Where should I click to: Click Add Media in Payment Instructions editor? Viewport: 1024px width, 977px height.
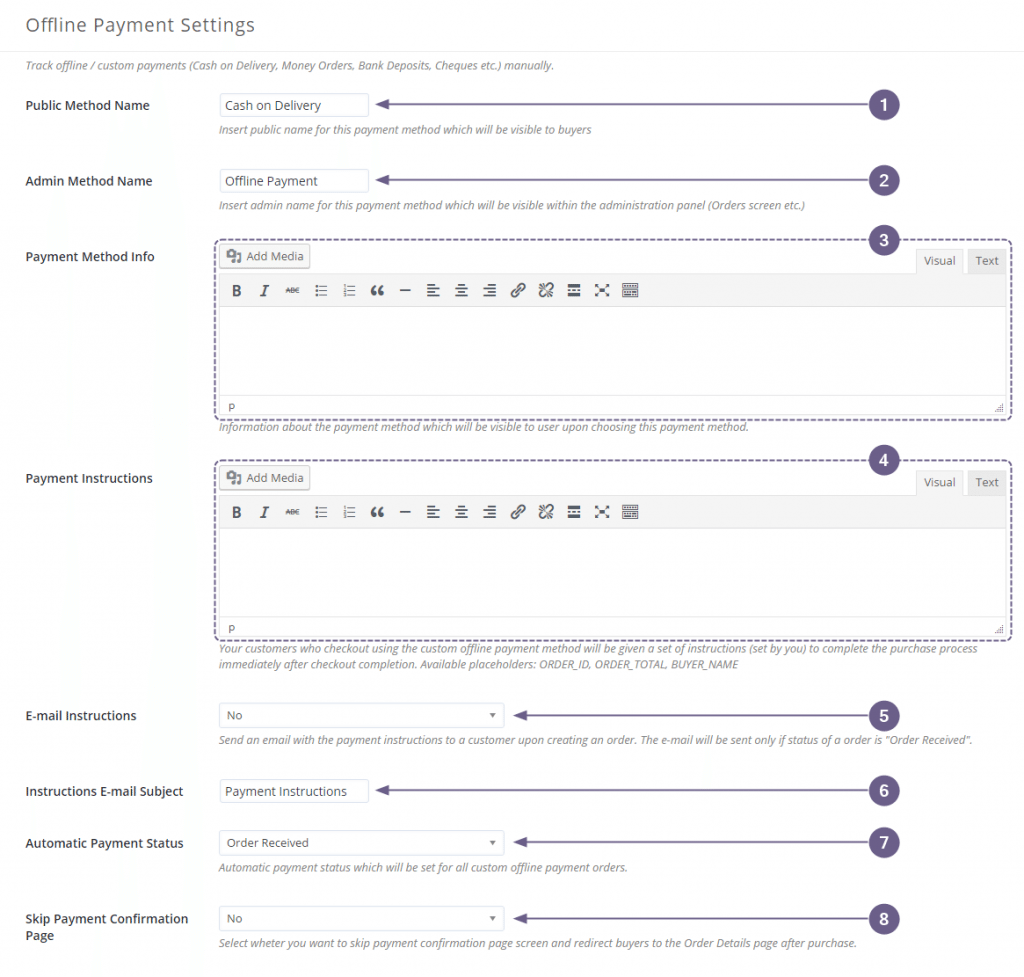[x=264, y=477]
